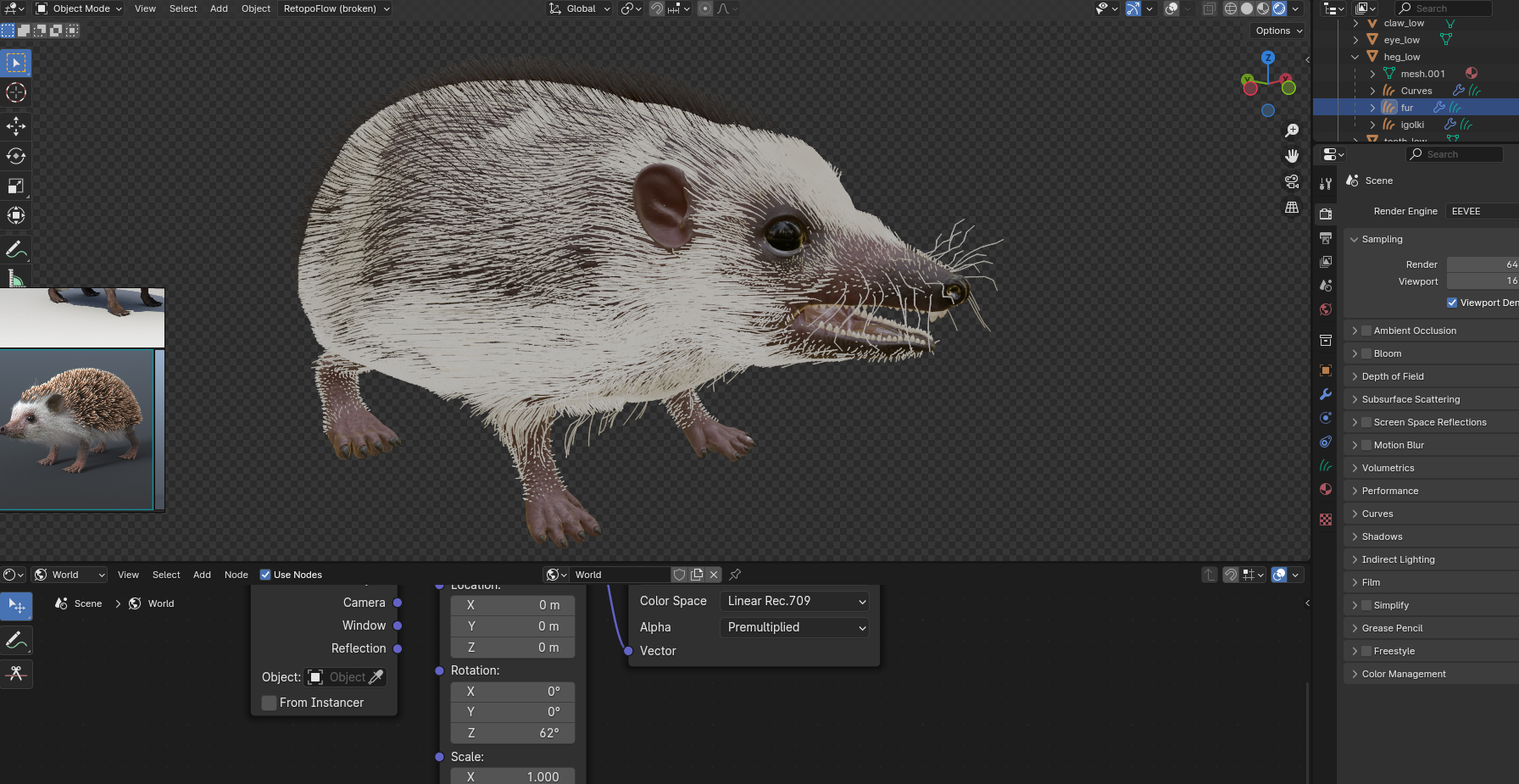
Task: Adjust the Render samples field
Action: tap(1482, 264)
